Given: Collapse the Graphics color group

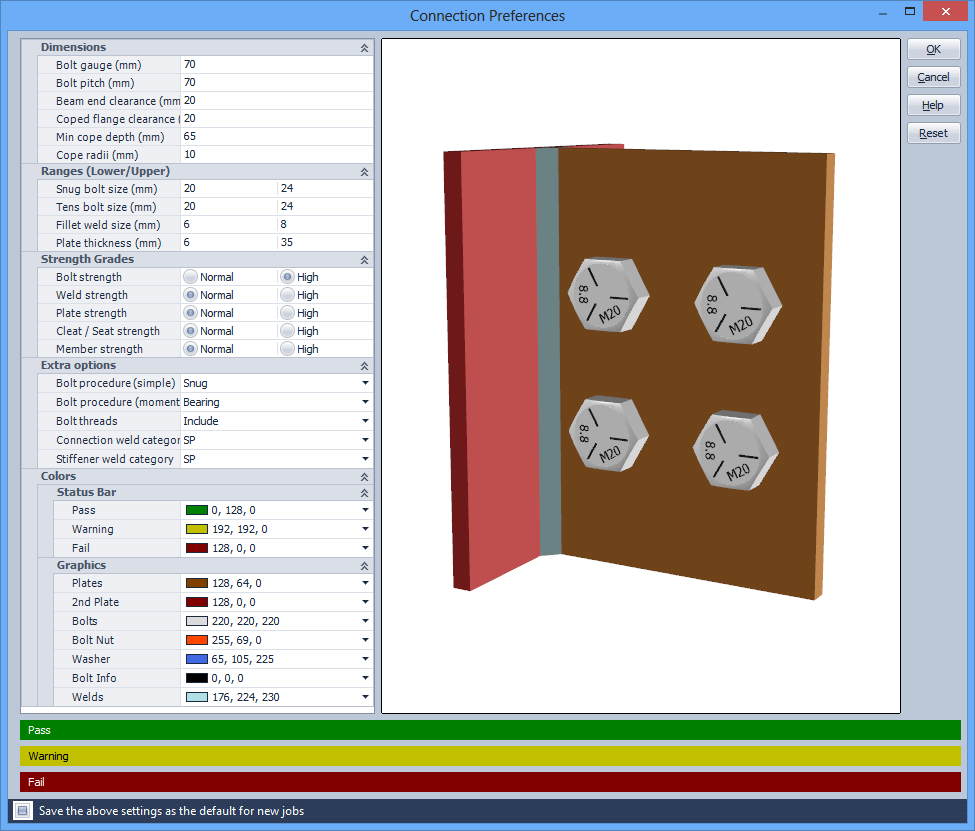Looking at the screenshot, I should [364, 566].
